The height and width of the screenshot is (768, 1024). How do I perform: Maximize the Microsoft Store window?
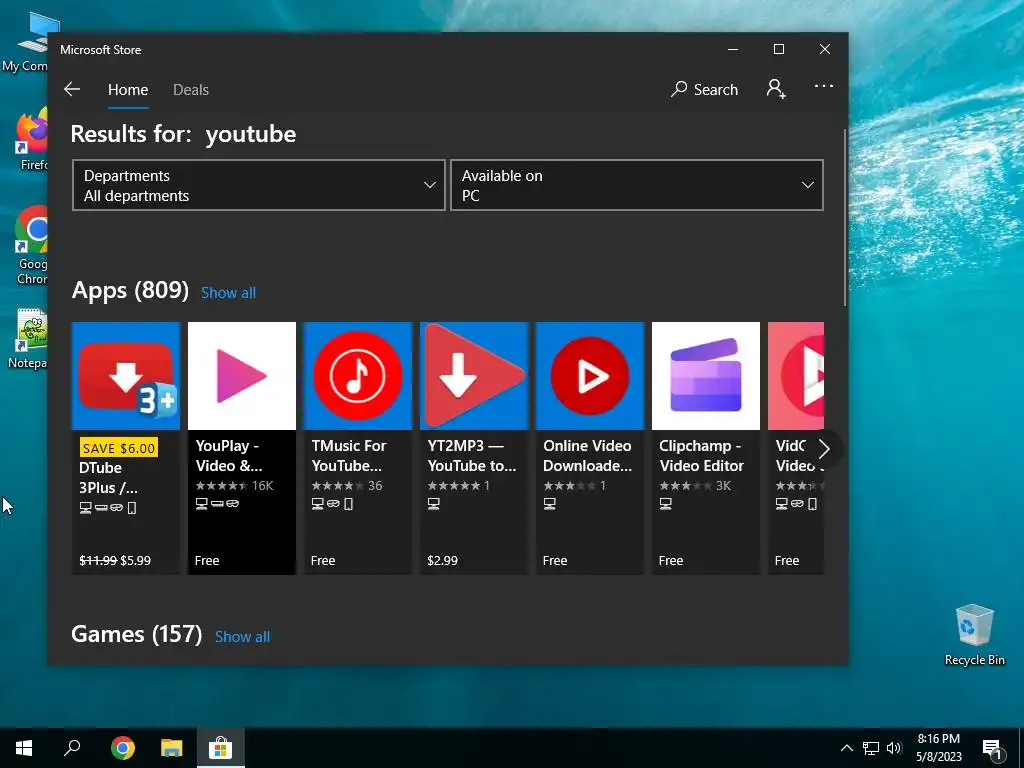pos(778,50)
